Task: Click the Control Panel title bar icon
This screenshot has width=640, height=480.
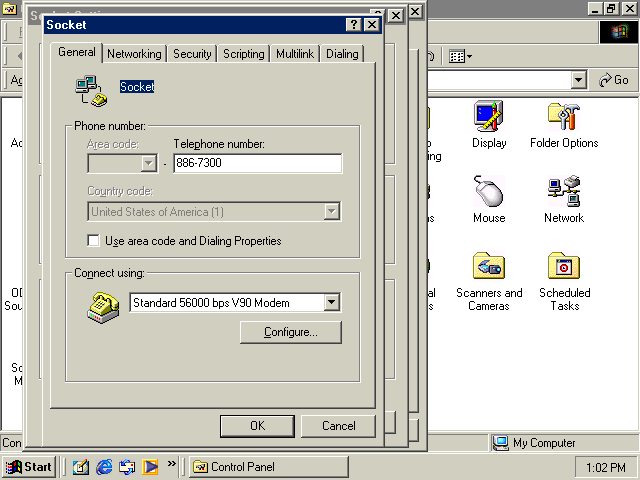Action: [9, 8]
